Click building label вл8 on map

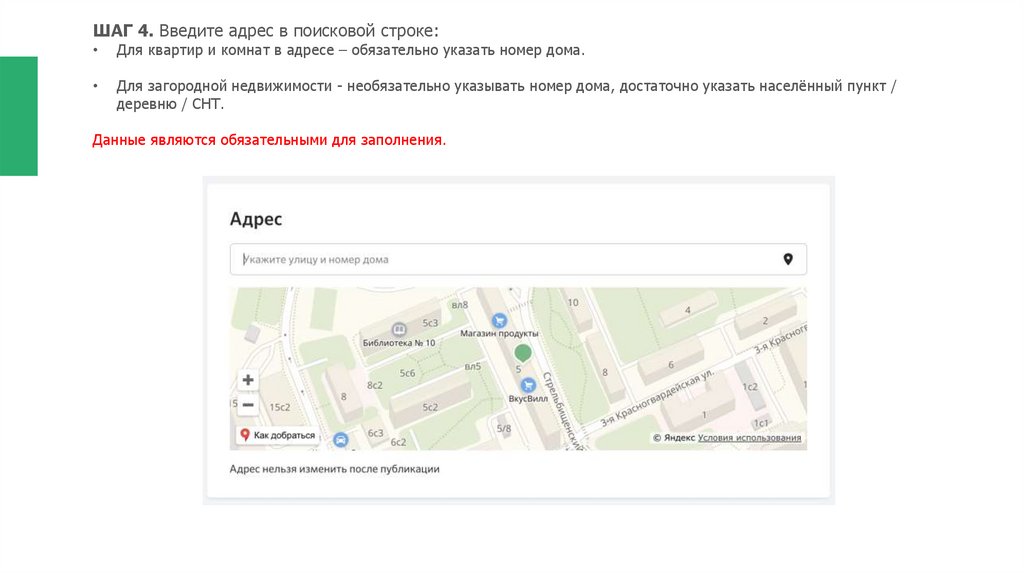click(x=460, y=305)
